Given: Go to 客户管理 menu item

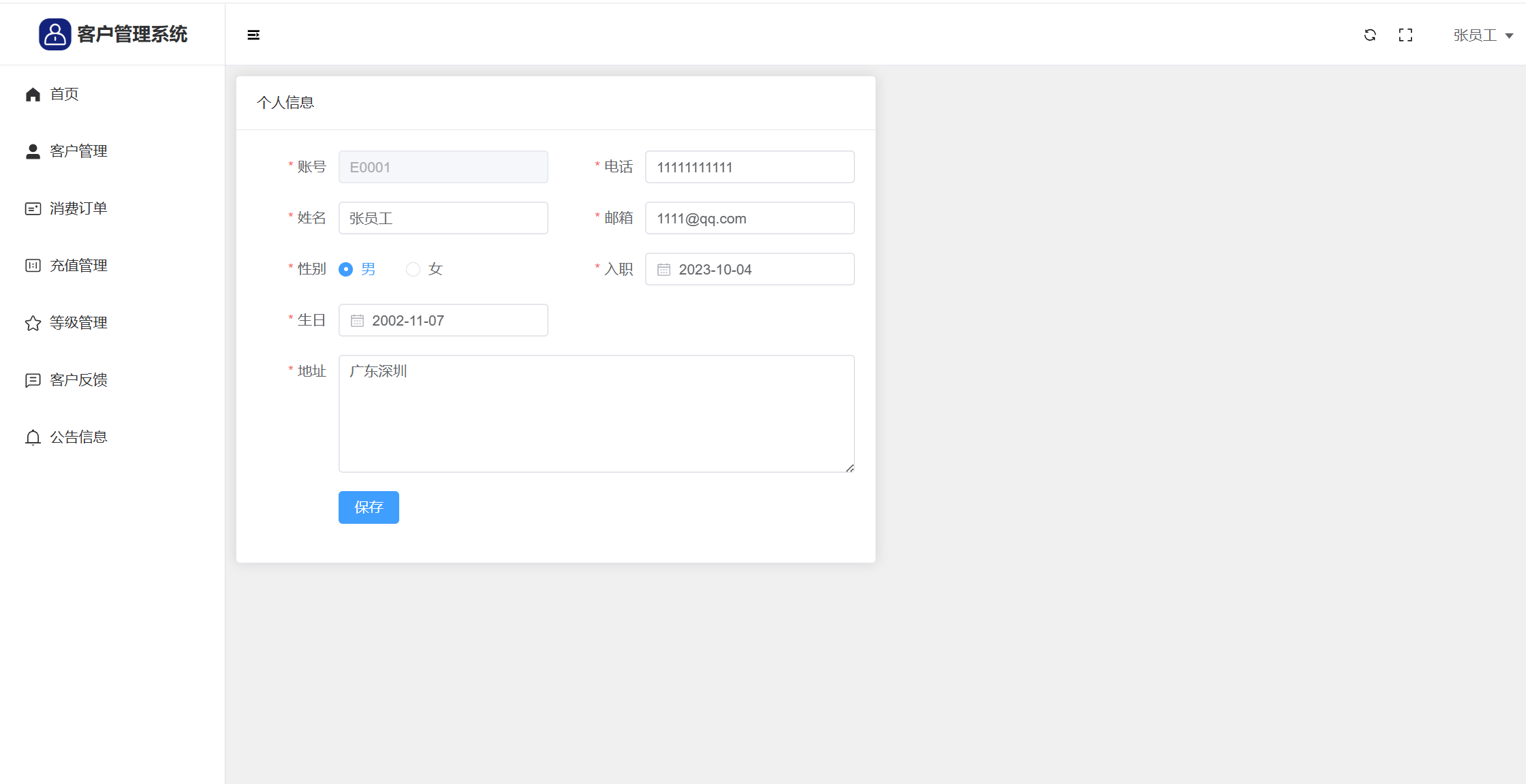Looking at the screenshot, I should (x=78, y=151).
